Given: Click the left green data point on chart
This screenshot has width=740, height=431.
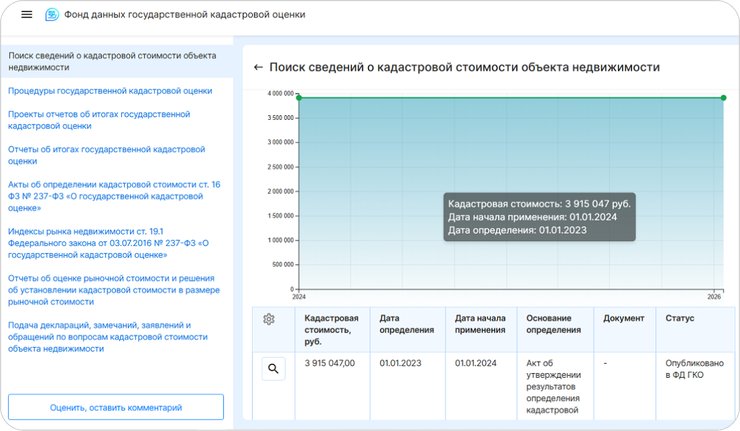Looking at the screenshot, I should [x=298, y=98].
